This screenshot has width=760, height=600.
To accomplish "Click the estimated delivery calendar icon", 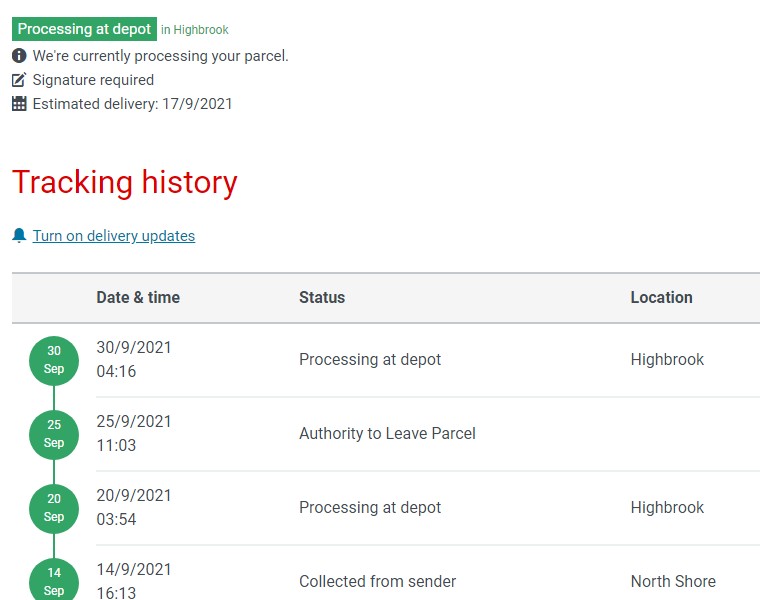I will (x=19, y=104).
